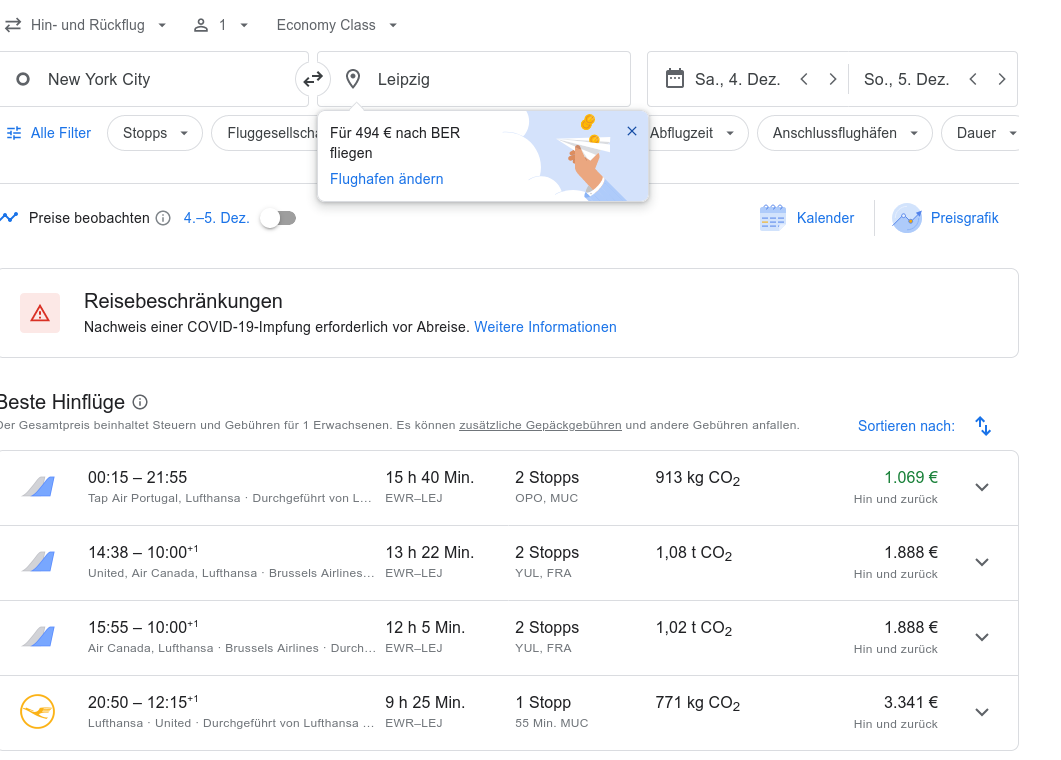The height and width of the screenshot is (760, 1061).
Task: Click Sortieren nach
Action: pos(906,426)
